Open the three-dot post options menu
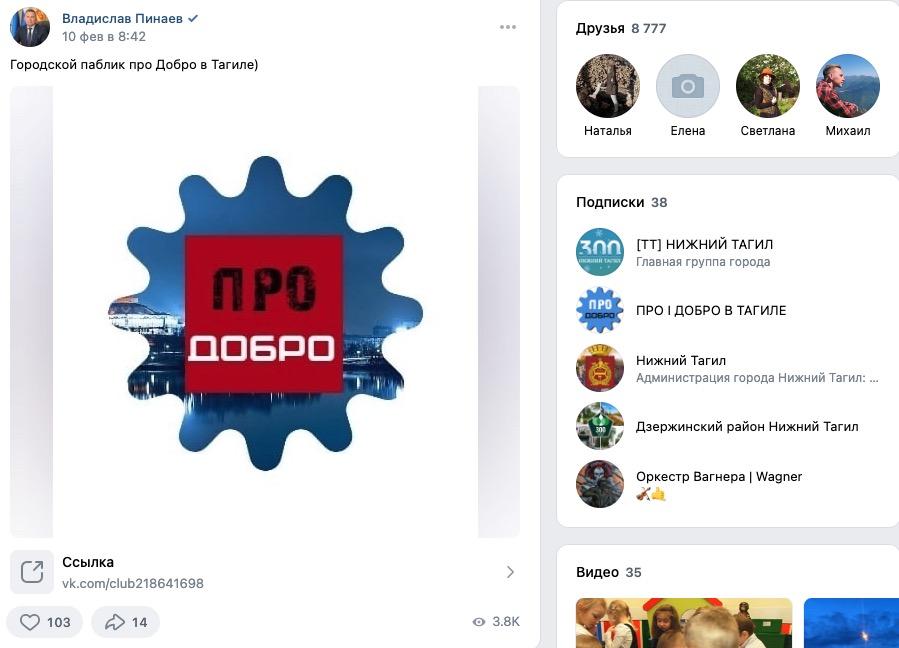Screen dimensions: 899x648 coord(508,27)
